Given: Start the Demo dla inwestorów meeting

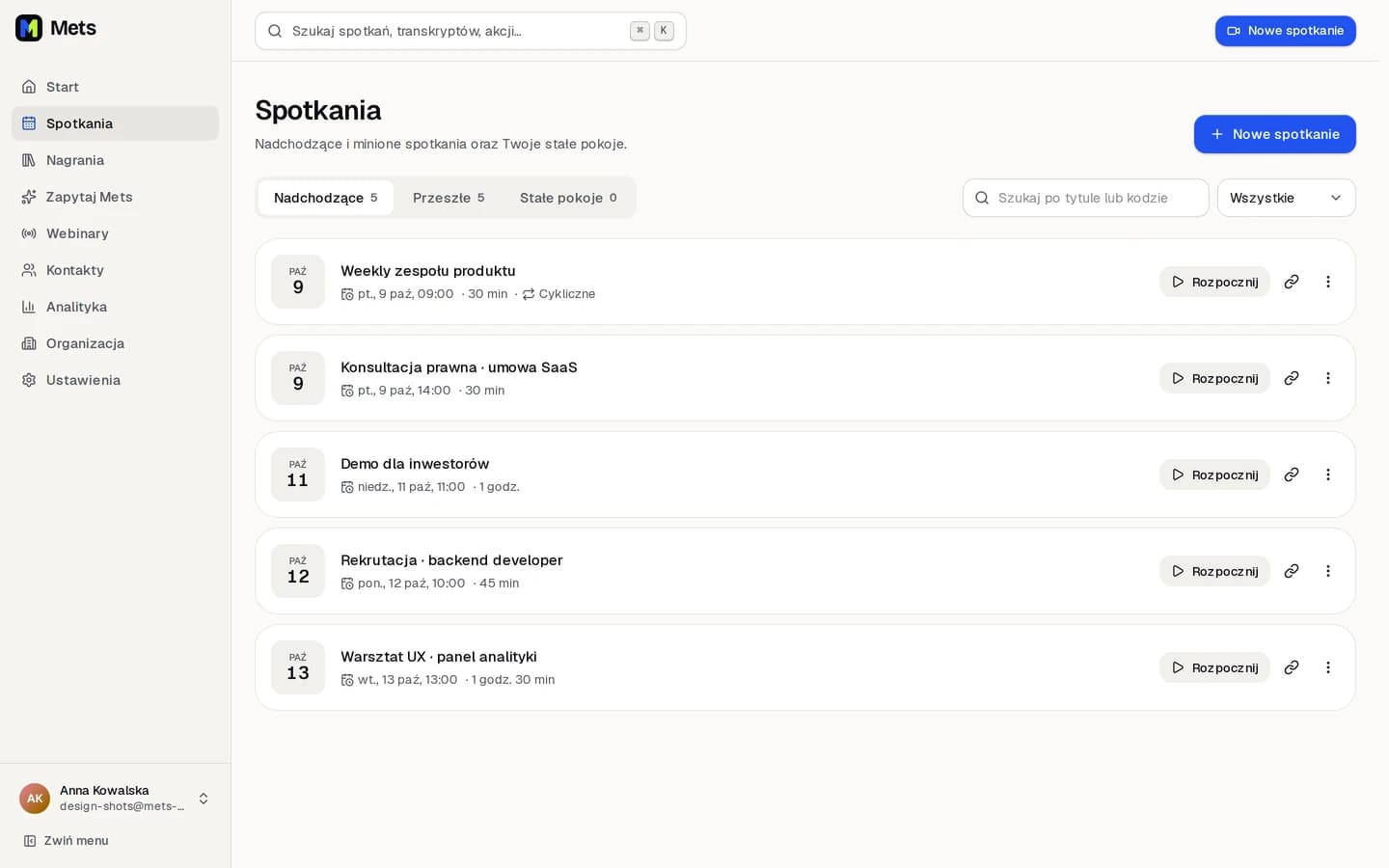Looking at the screenshot, I should click(1214, 475).
